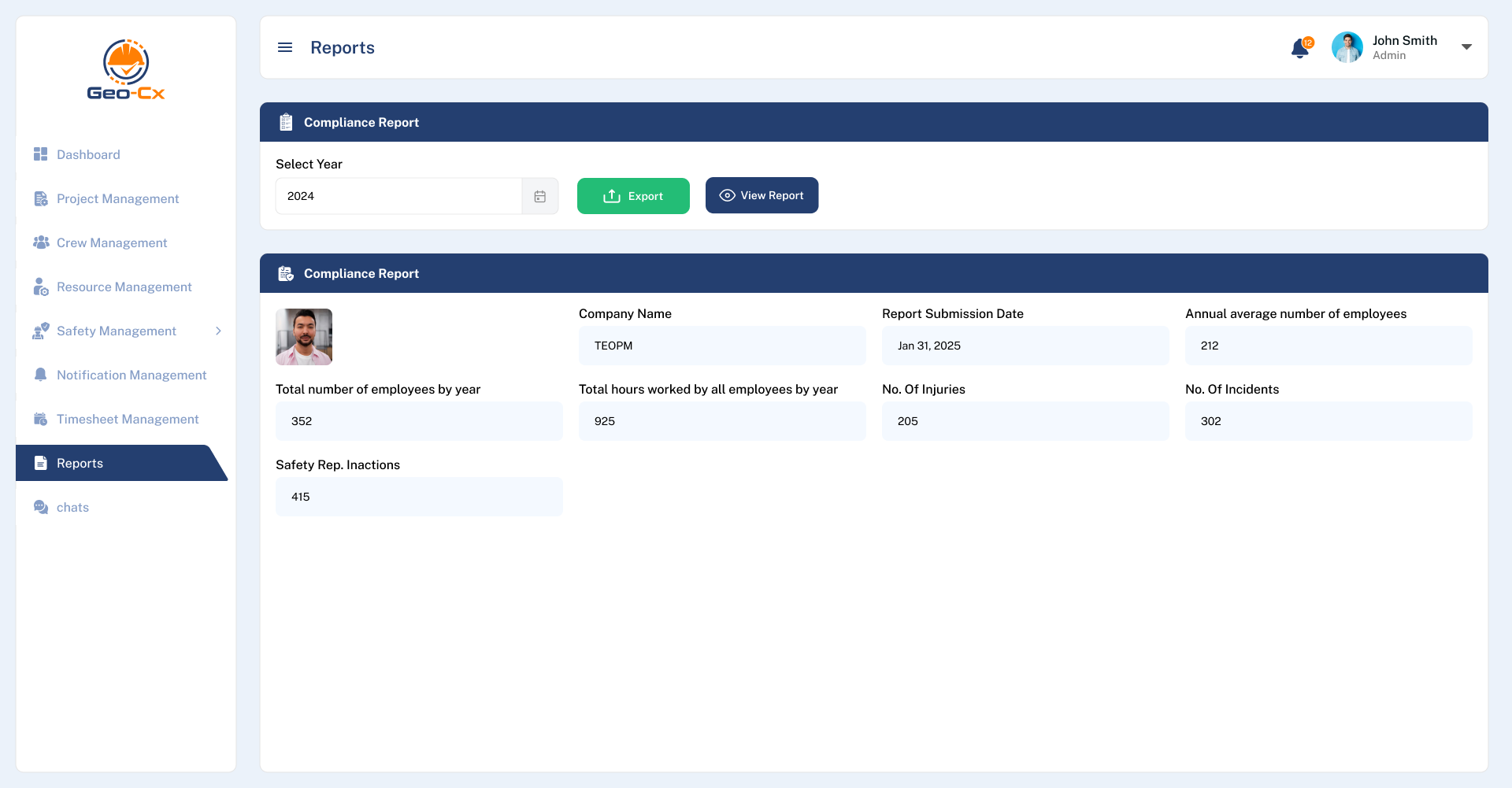The width and height of the screenshot is (1512, 788).
Task: Click the Safety Management icon
Action: point(40,331)
